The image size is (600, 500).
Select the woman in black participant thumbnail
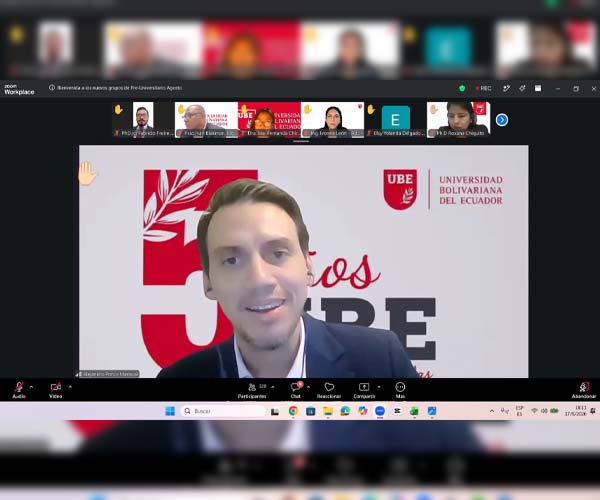click(x=333, y=119)
